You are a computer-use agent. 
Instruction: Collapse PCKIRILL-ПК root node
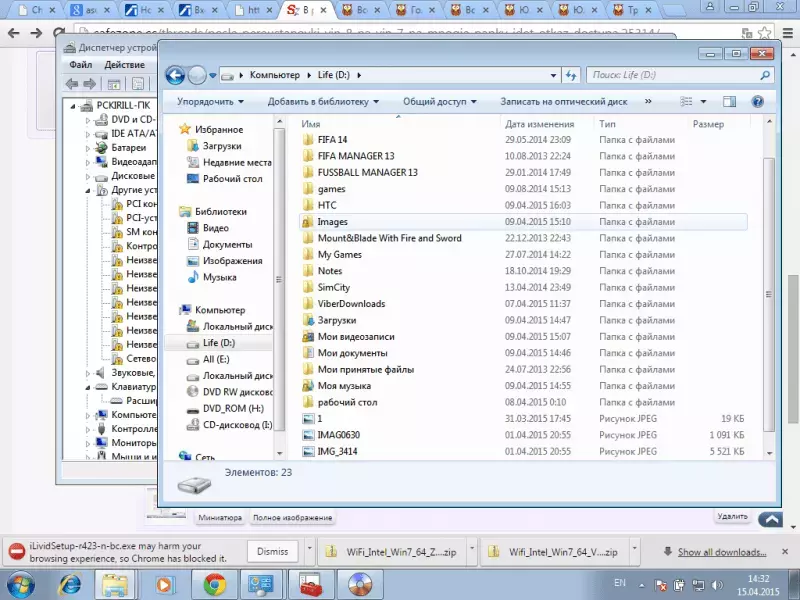point(73,106)
